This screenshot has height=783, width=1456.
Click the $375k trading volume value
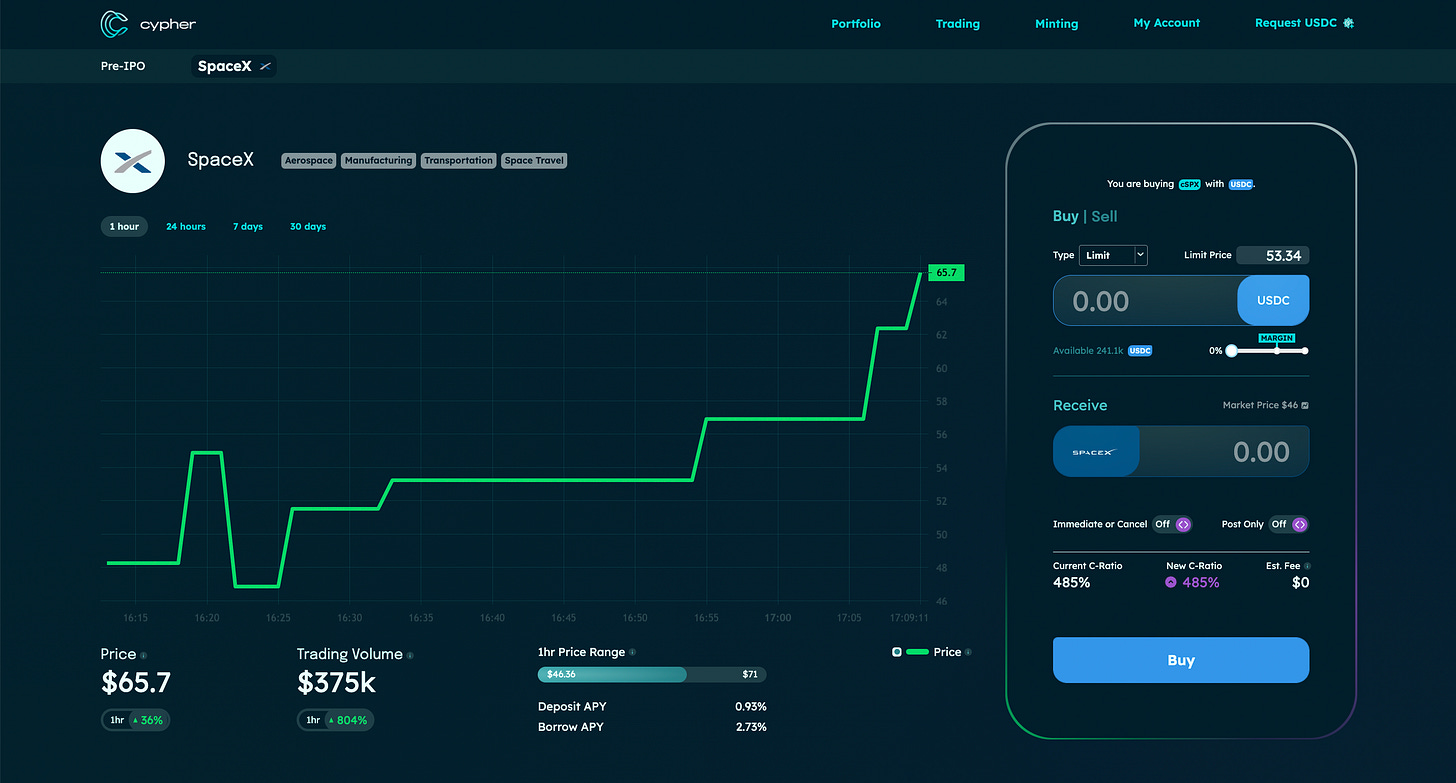pyautogui.click(x=337, y=683)
